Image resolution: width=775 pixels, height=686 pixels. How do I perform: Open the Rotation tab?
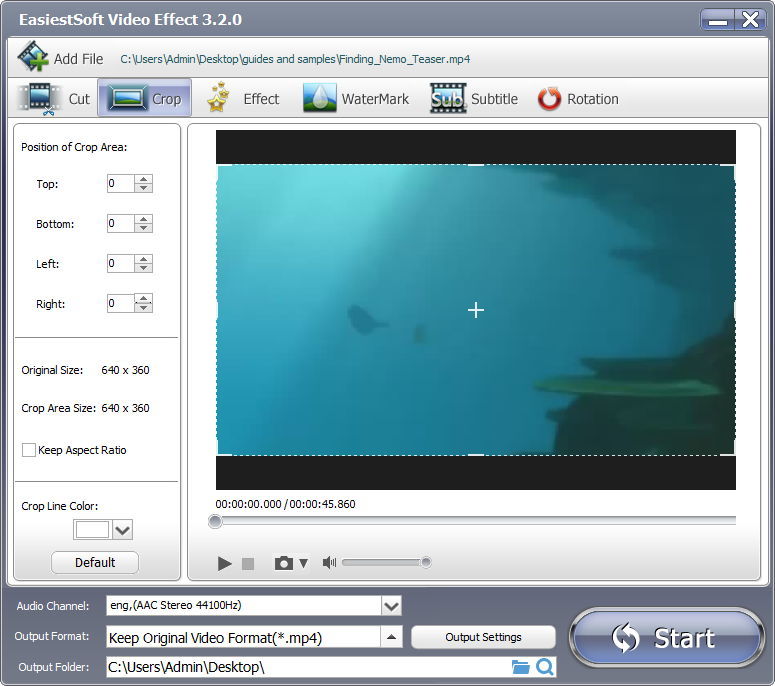click(x=578, y=98)
